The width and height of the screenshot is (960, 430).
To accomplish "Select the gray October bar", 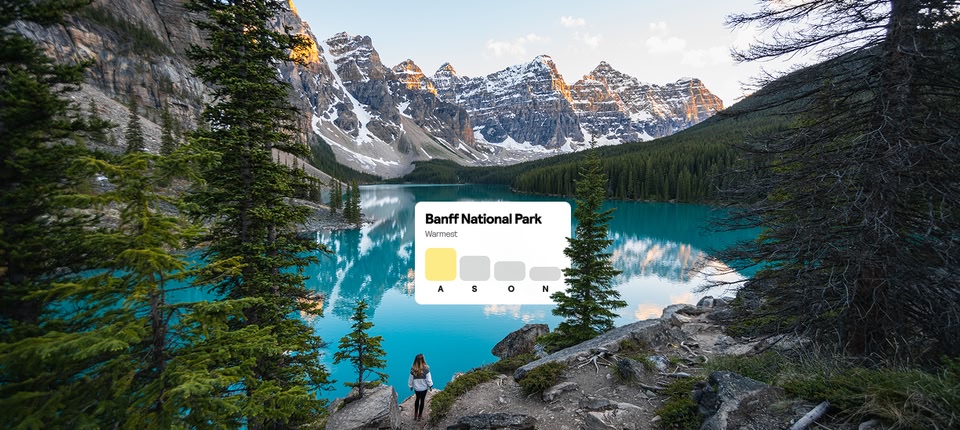I will pos(509,271).
